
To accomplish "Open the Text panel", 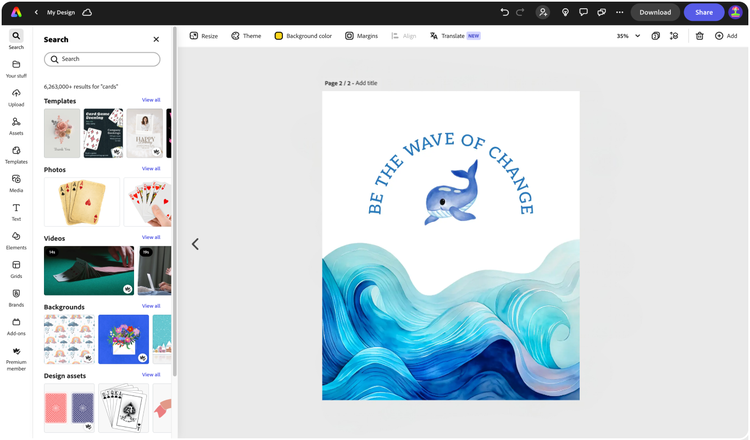I will tap(16, 212).
